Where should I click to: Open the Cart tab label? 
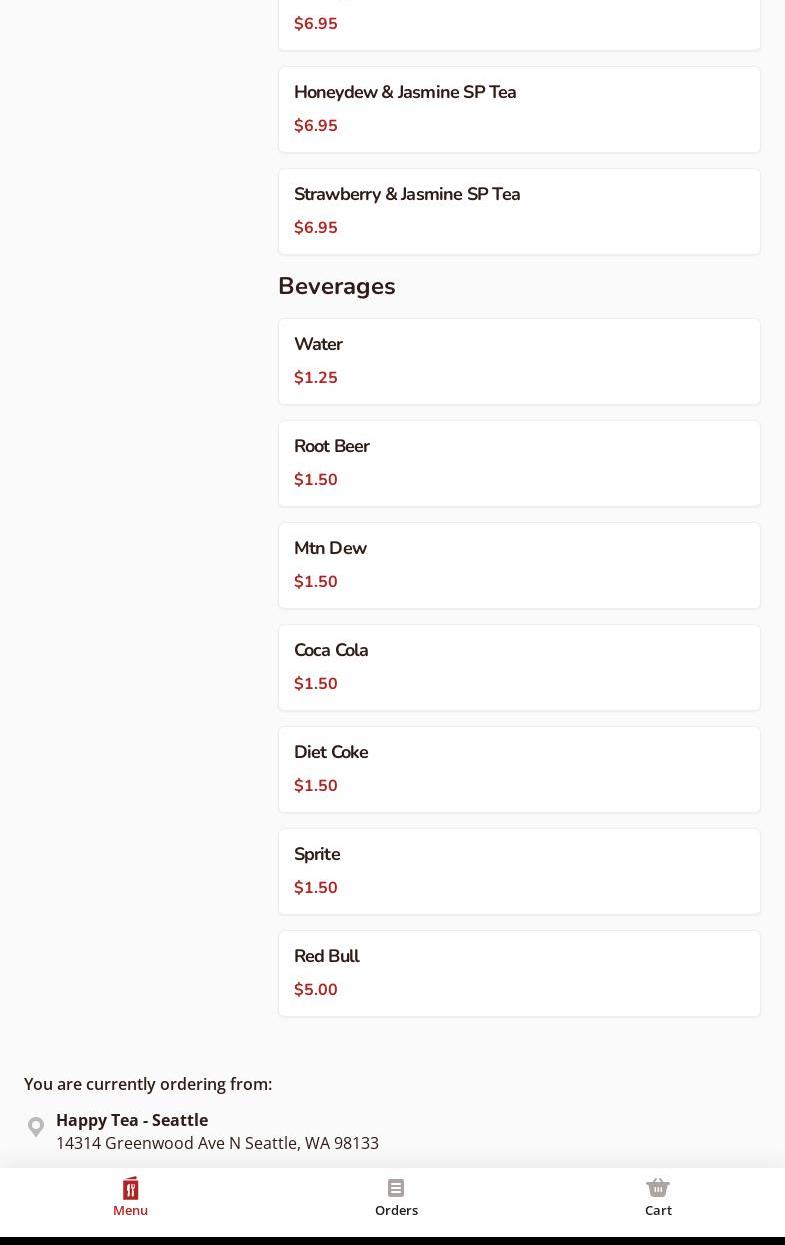pos(658,1210)
